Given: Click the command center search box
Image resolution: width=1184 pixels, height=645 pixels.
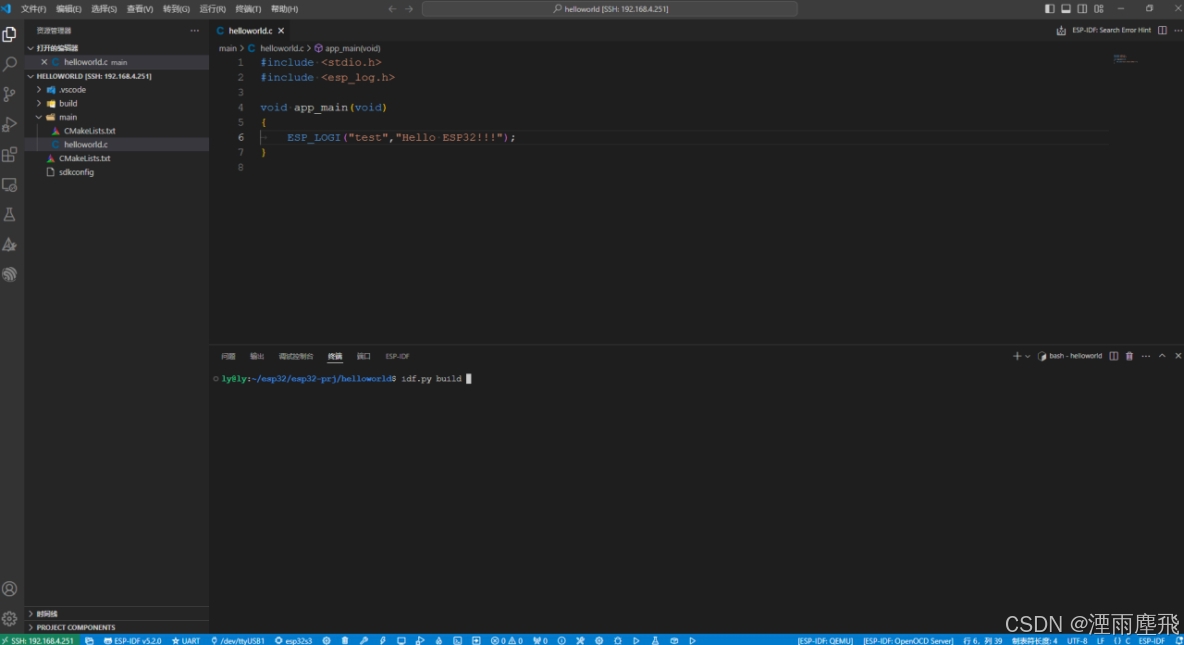Looking at the screenshot, I should (x=609, y=9).
